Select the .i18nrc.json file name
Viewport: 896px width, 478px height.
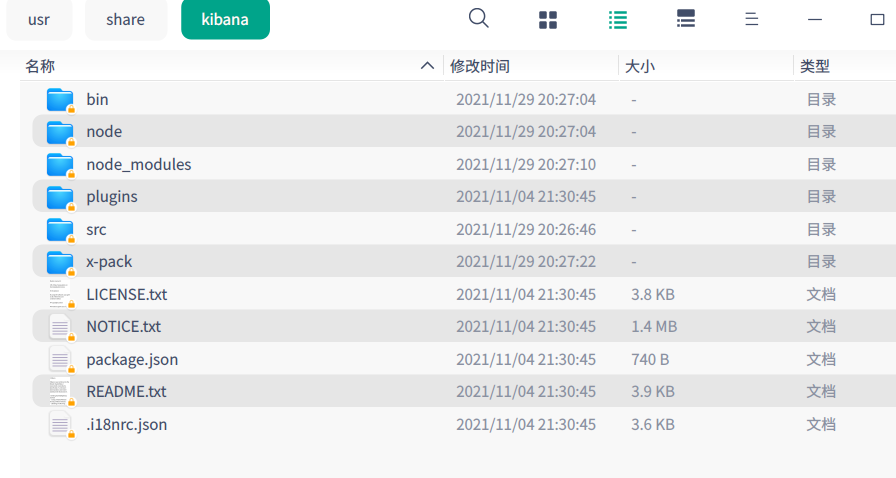coord(127,425)
